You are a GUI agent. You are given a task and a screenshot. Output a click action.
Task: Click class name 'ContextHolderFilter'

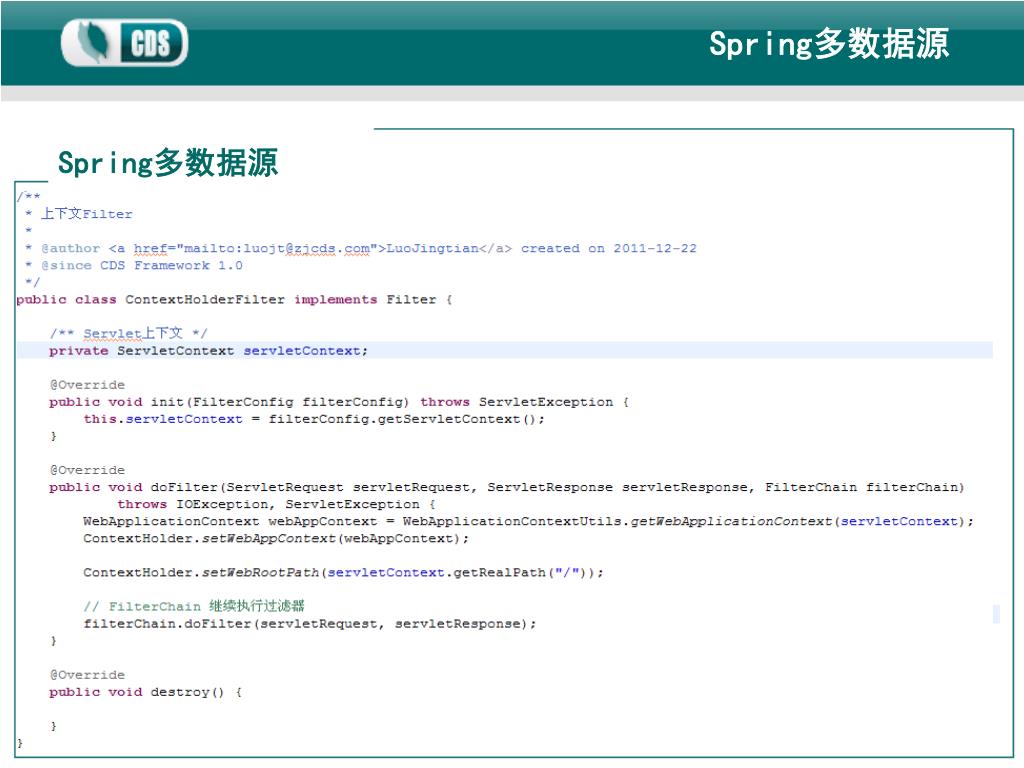click(205, 300)
